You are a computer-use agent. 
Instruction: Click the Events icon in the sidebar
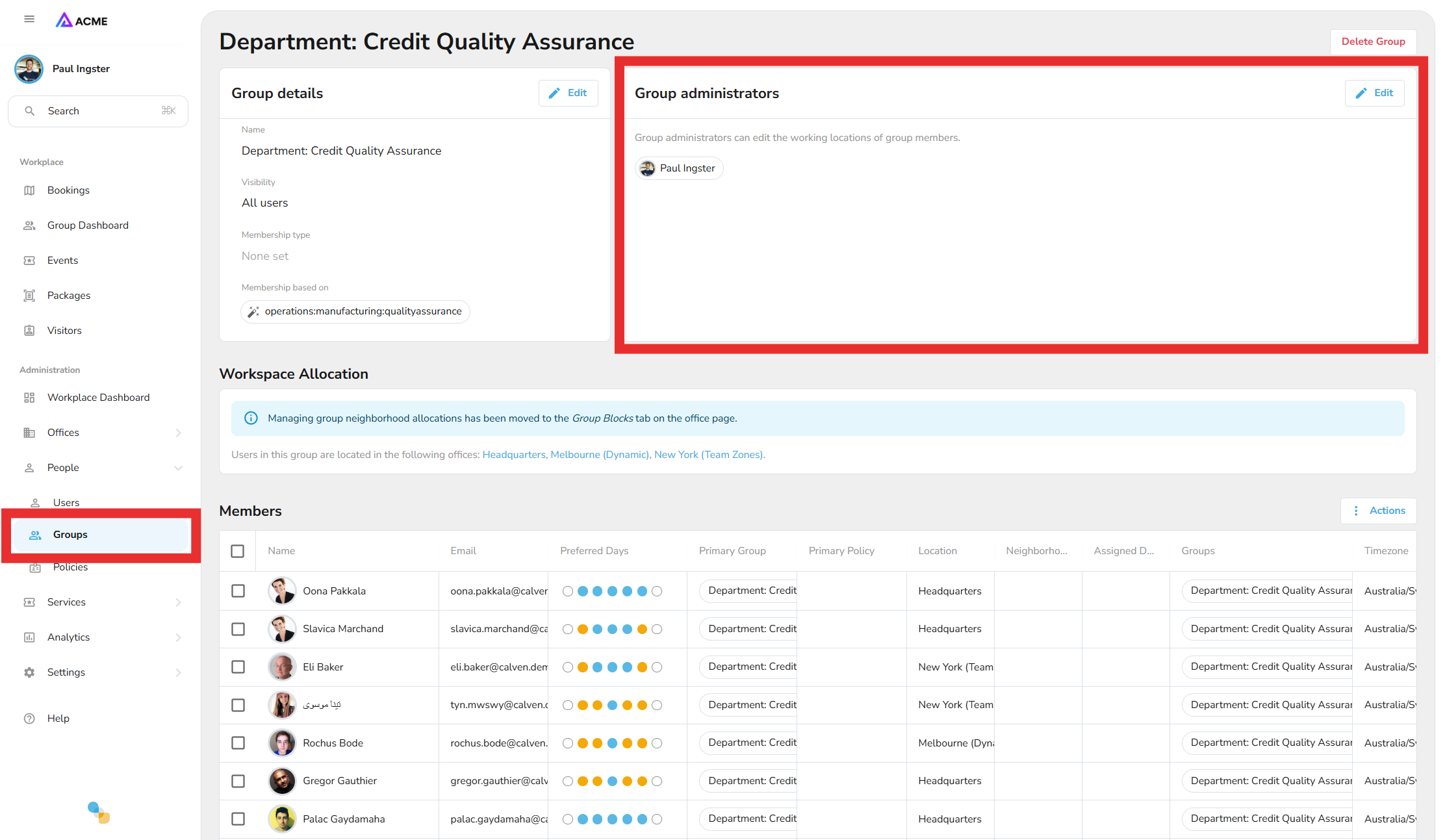click(29, 261)
